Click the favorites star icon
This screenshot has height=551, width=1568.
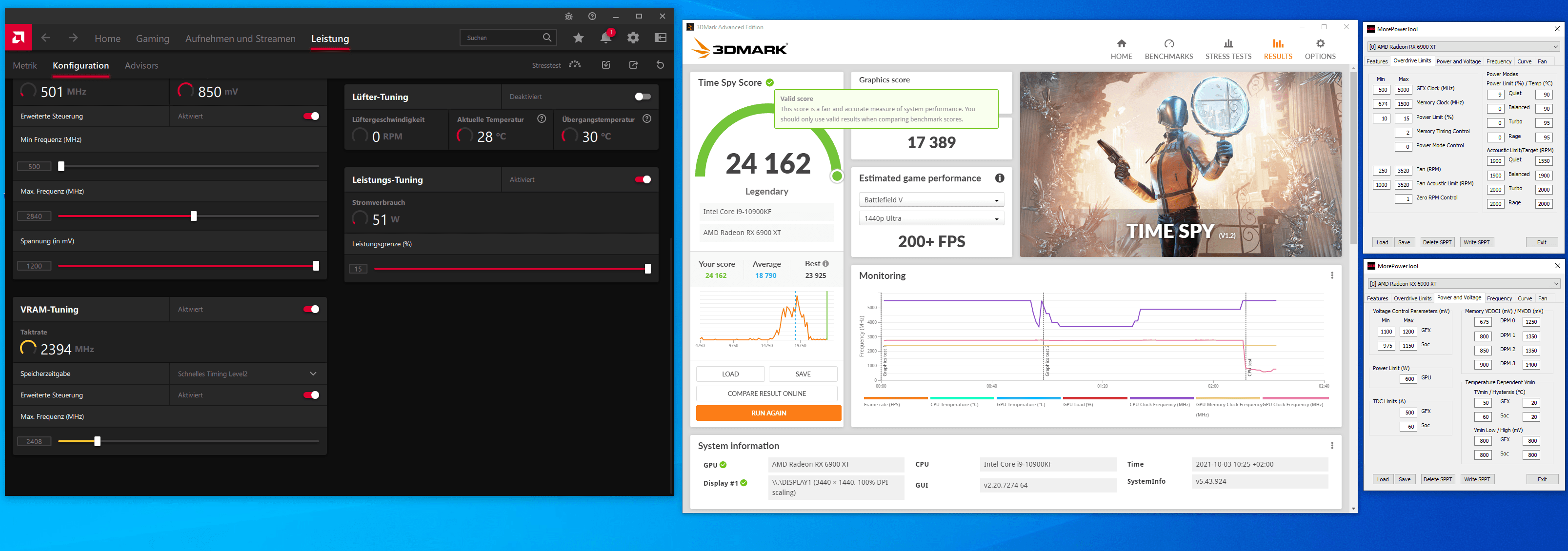(578, 38)
